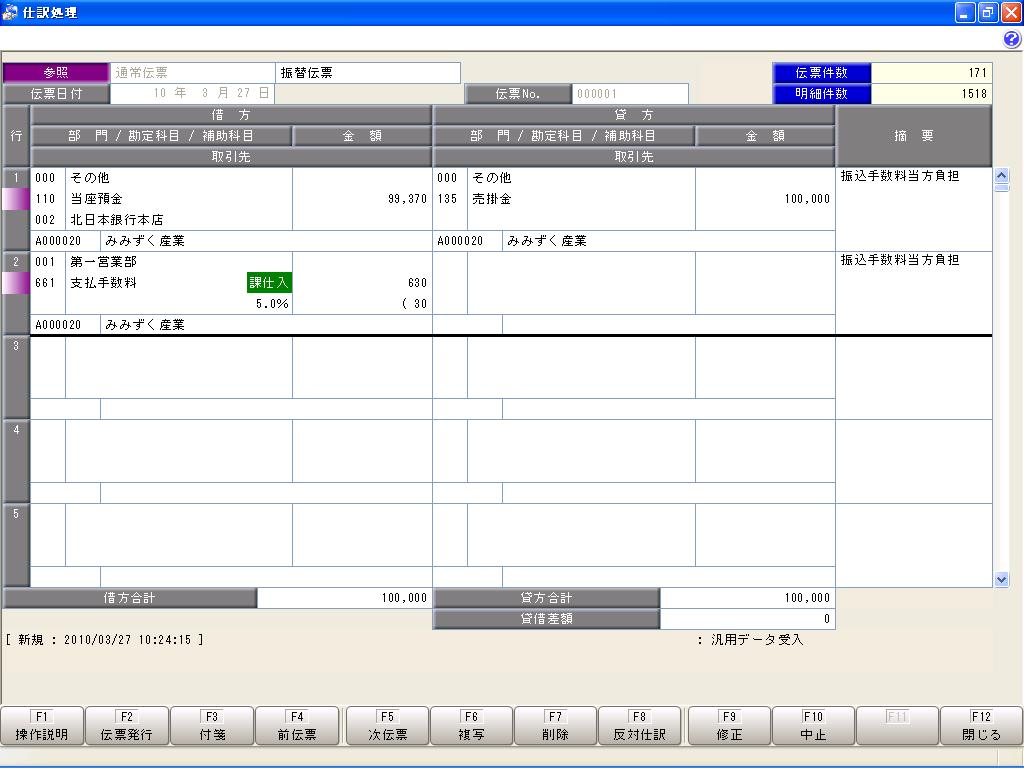Click credit account 売掛金
1024x768 pixels.
[x=492, y=199]
